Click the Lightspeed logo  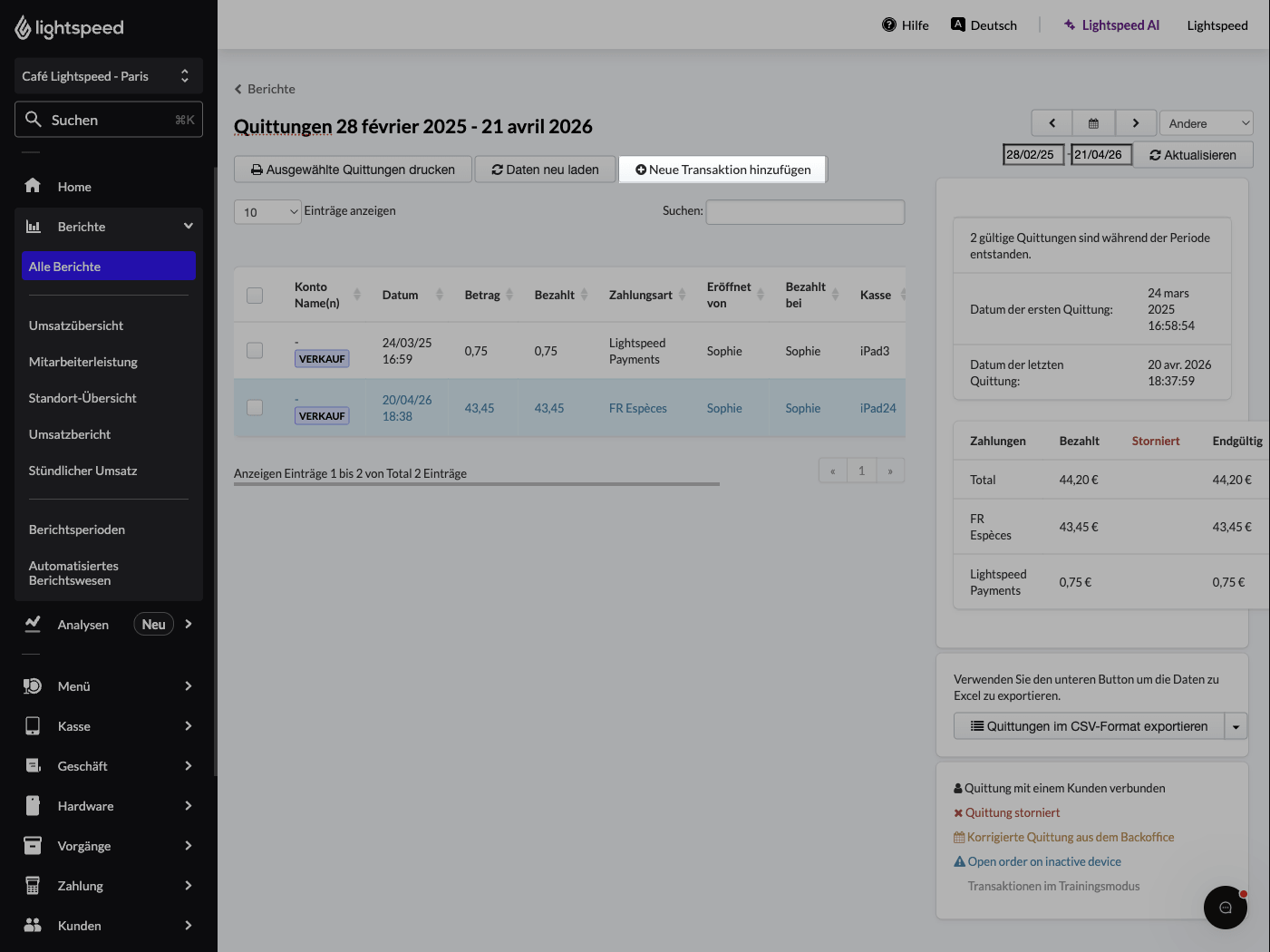tap(69, 28)
